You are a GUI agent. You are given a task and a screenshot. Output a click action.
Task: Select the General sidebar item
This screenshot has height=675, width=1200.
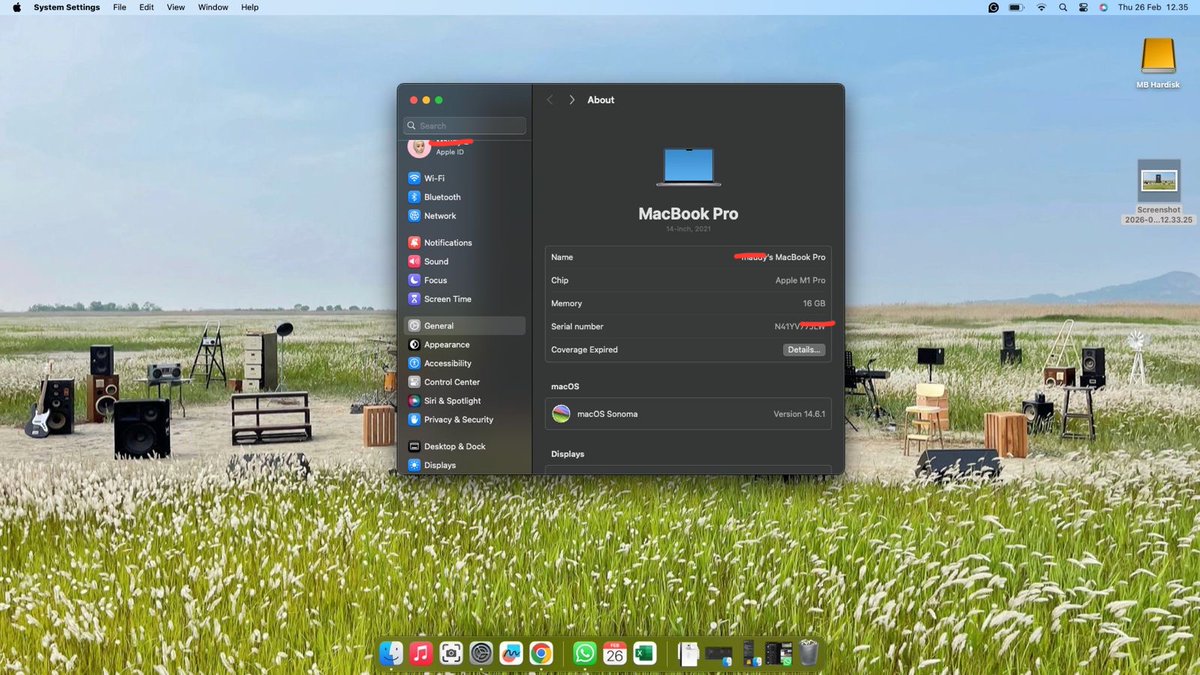464,326
